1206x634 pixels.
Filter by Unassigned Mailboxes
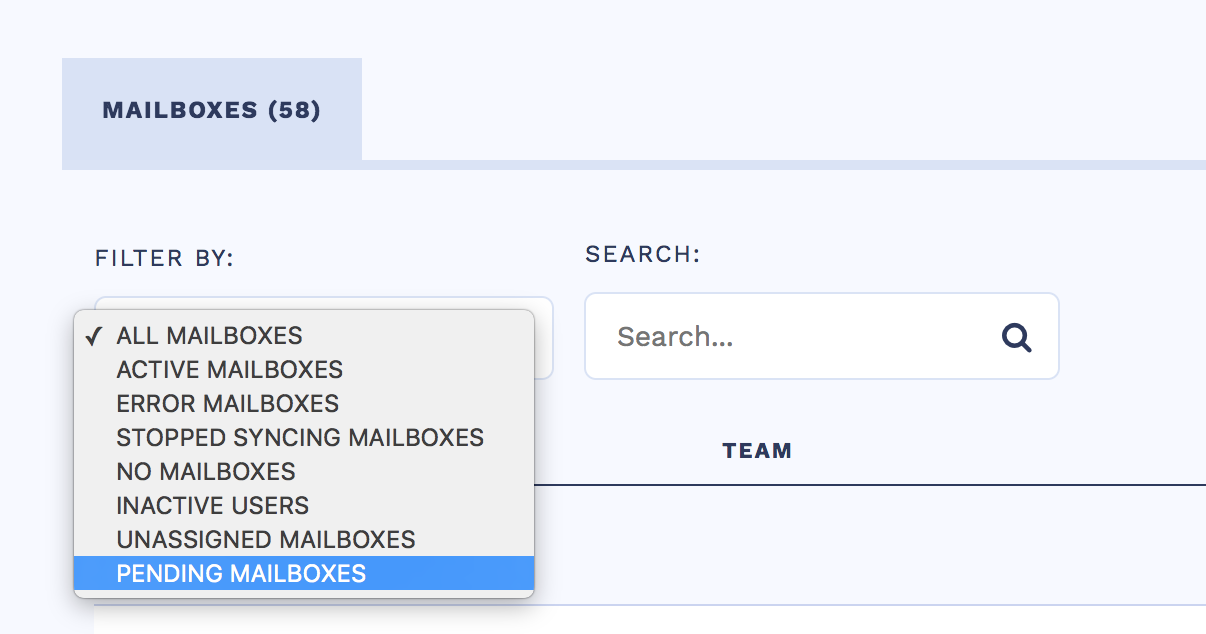266,540
